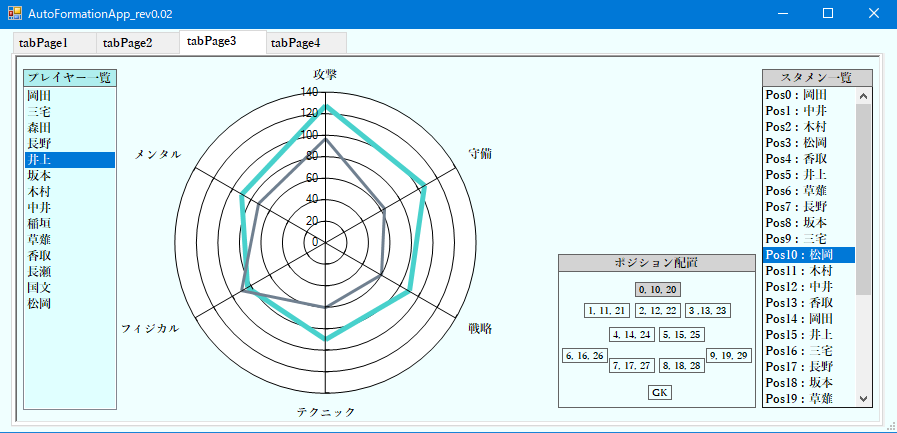Select 長野 in the player list
Screen dimensions: 897x433
coord(69,144)
